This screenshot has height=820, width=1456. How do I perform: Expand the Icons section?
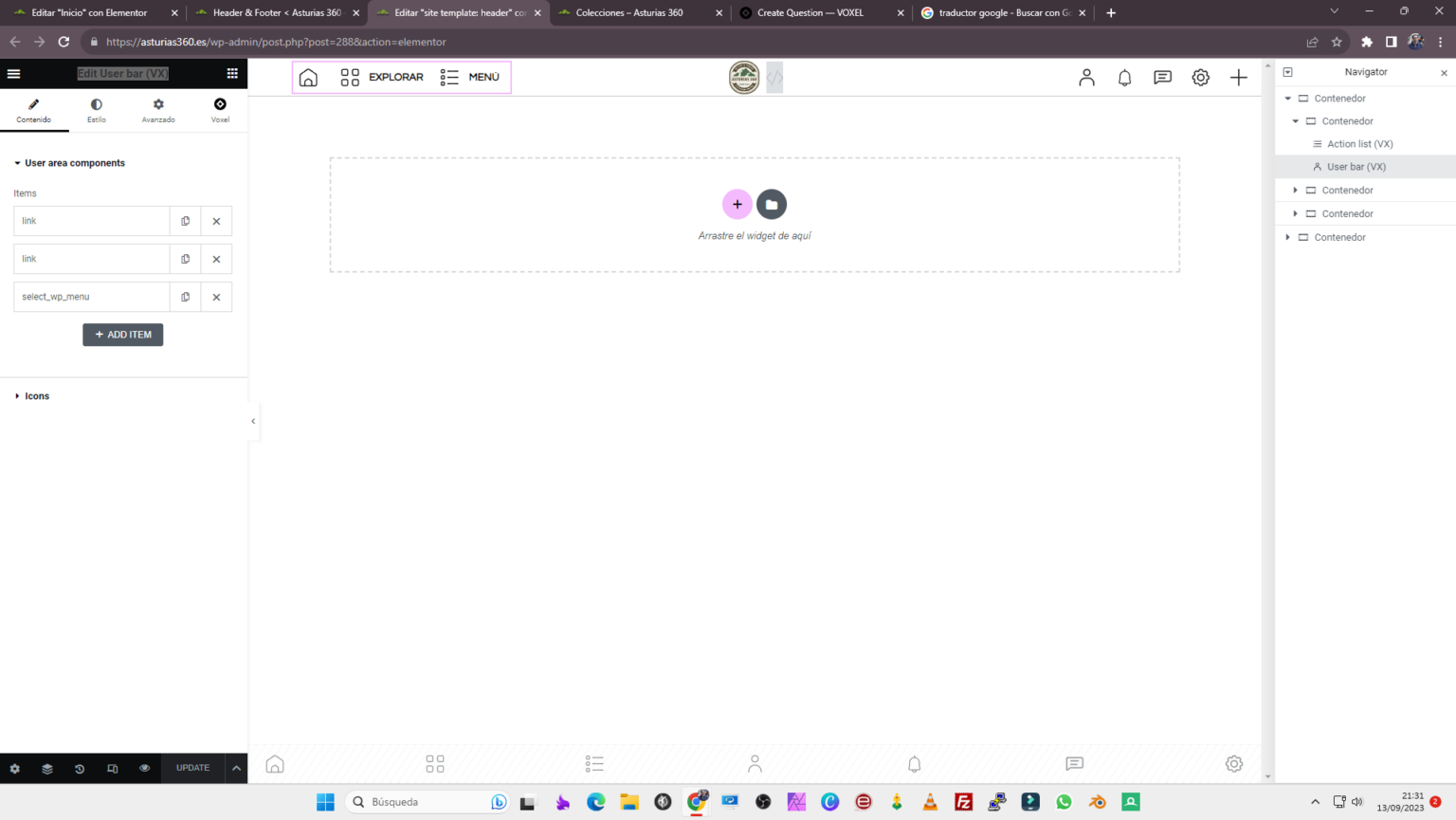pyautogui.click(x=37, y=395)
